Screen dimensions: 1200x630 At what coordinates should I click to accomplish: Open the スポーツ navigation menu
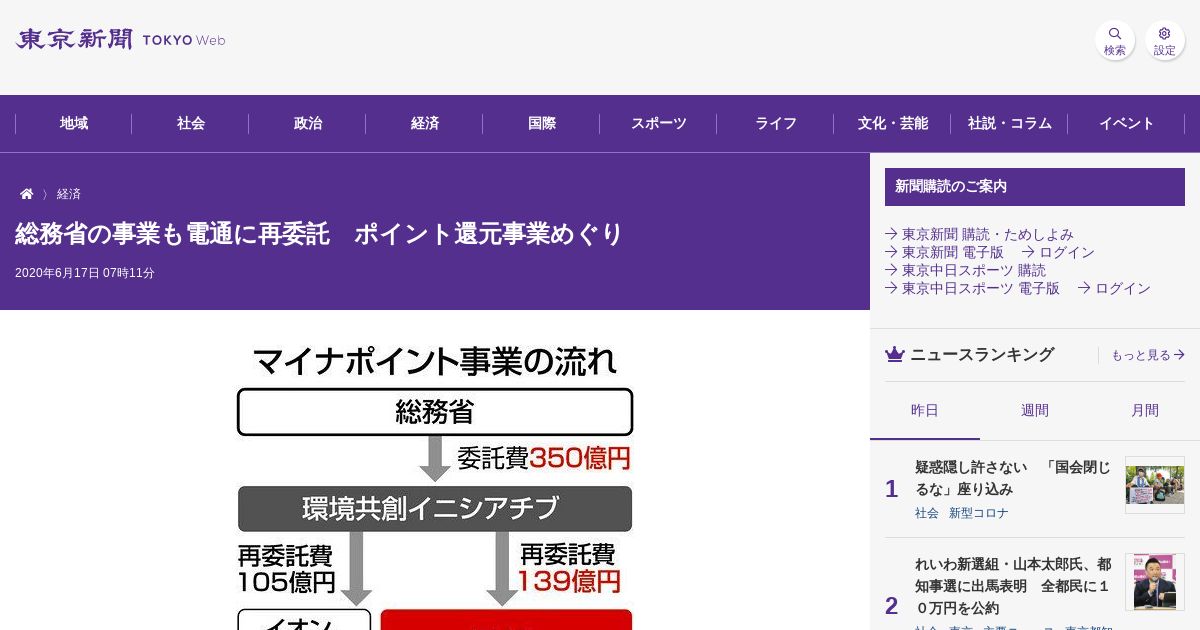click(x=659, y=124)
